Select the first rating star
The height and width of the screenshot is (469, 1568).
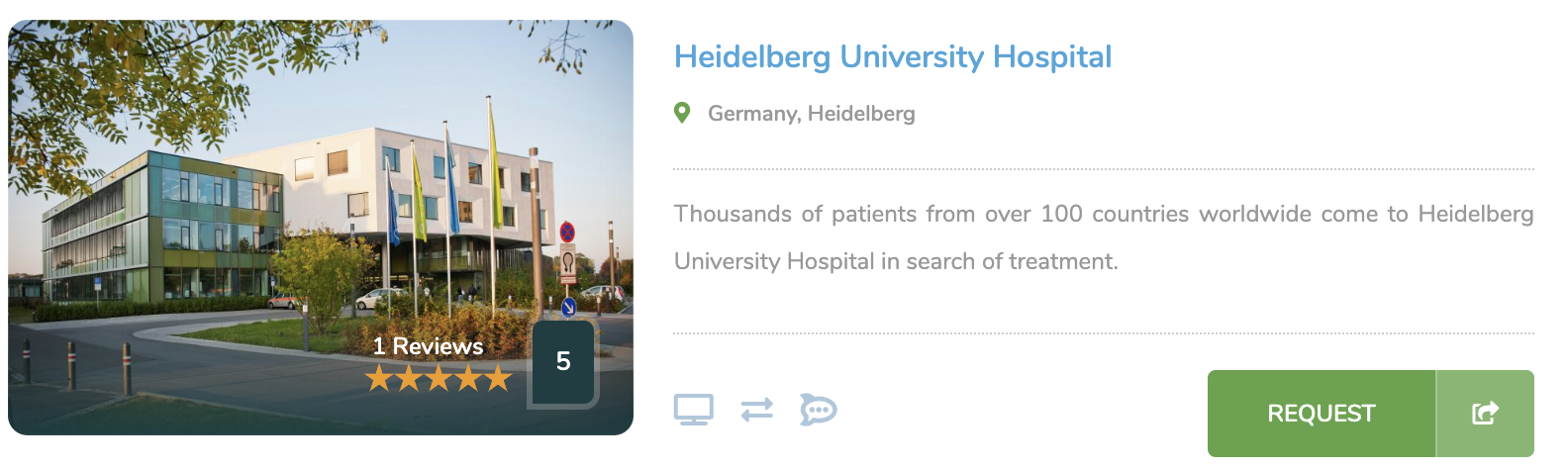[379, 378]
